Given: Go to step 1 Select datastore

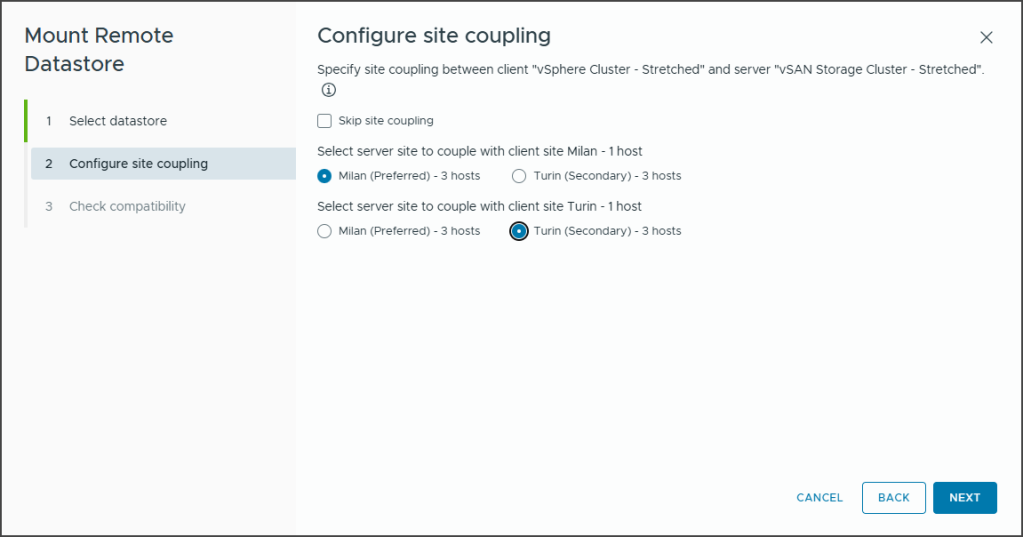Looking at the screenshot, I should [x=118, y=121].
